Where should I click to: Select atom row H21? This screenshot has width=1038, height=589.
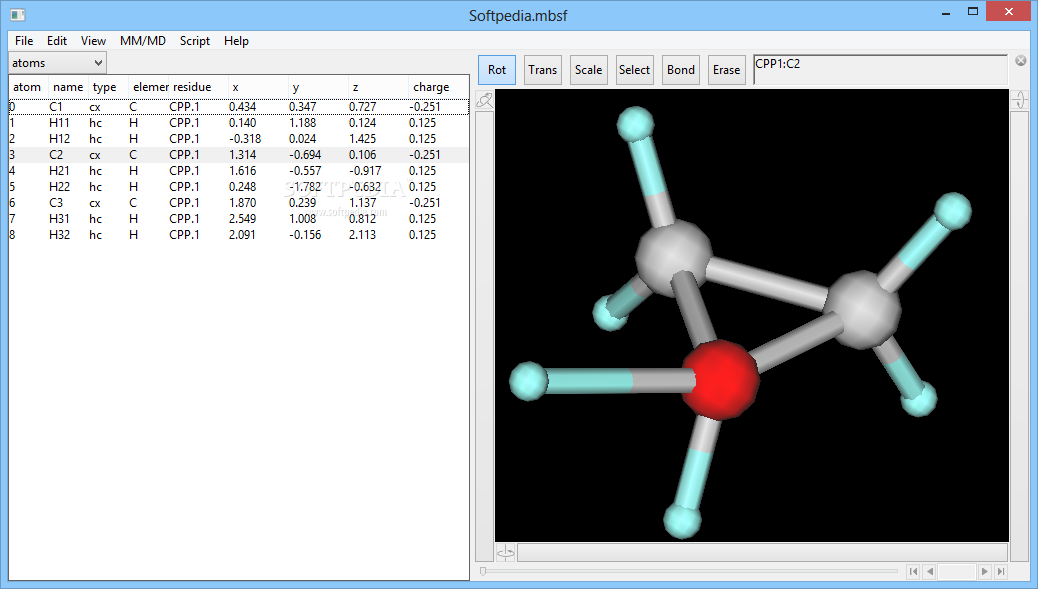pyautogui.click(x=239, y=171)
